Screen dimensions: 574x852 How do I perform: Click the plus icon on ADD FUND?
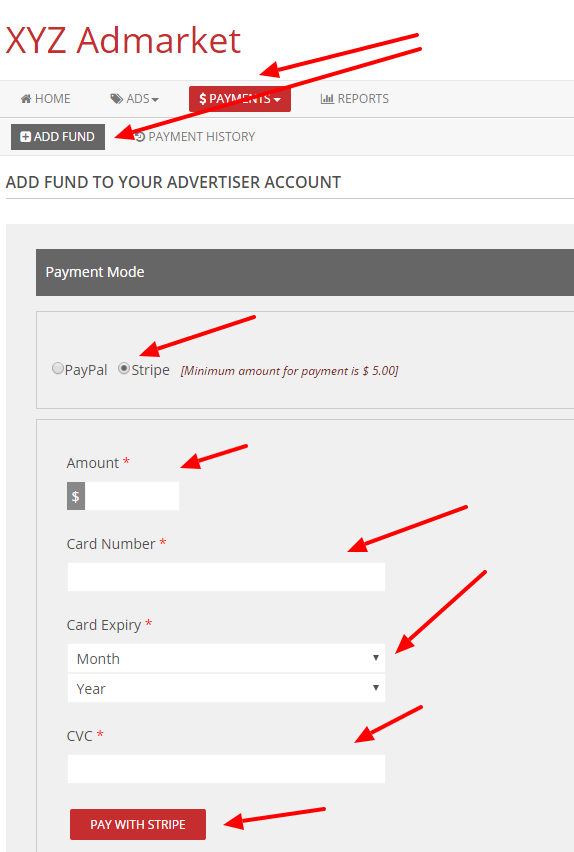pos(26,137)
